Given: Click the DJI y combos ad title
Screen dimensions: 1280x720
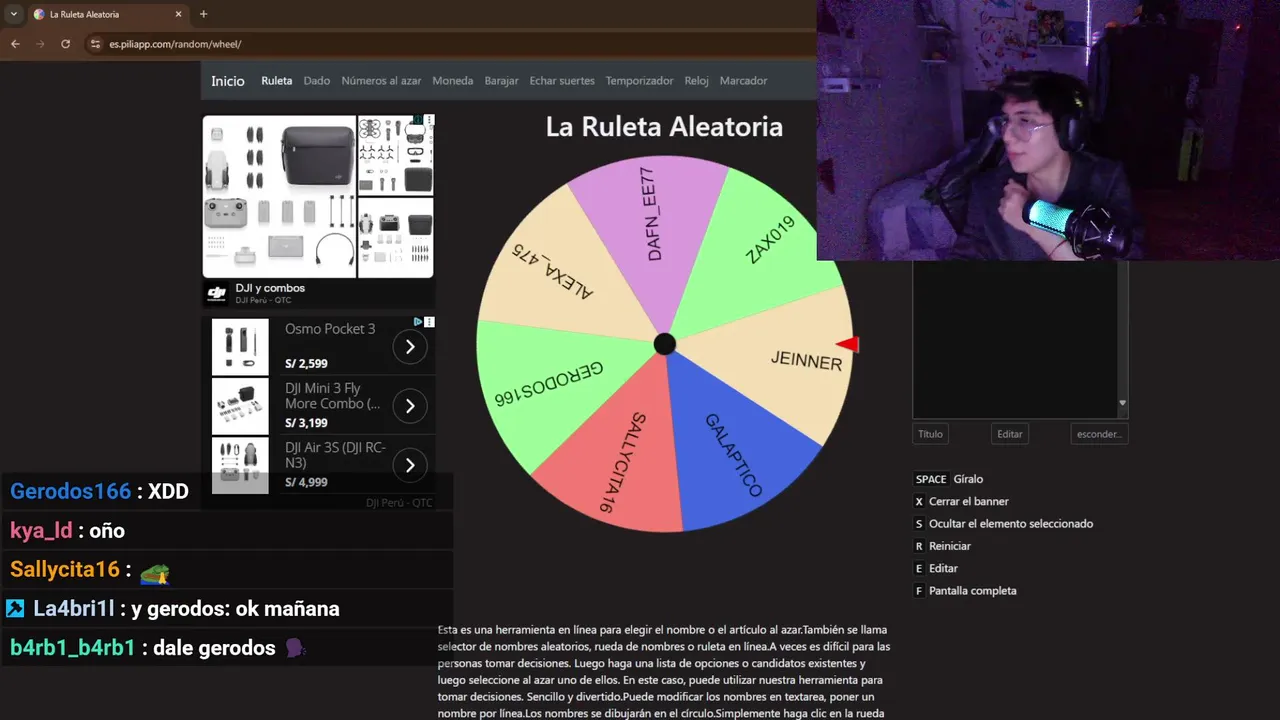Looking at the screenshot, I should pos(270,288).
